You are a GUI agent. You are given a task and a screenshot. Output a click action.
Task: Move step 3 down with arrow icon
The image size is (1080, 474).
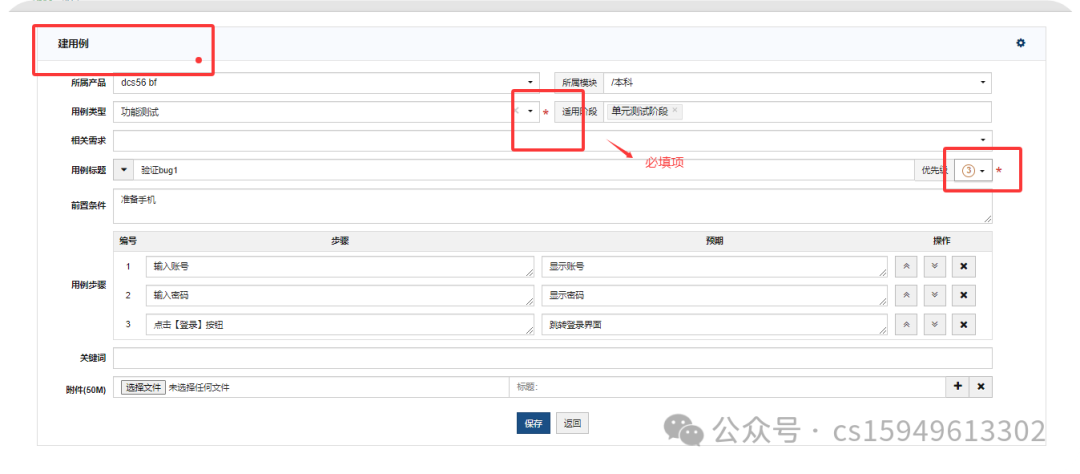point(934,324)
